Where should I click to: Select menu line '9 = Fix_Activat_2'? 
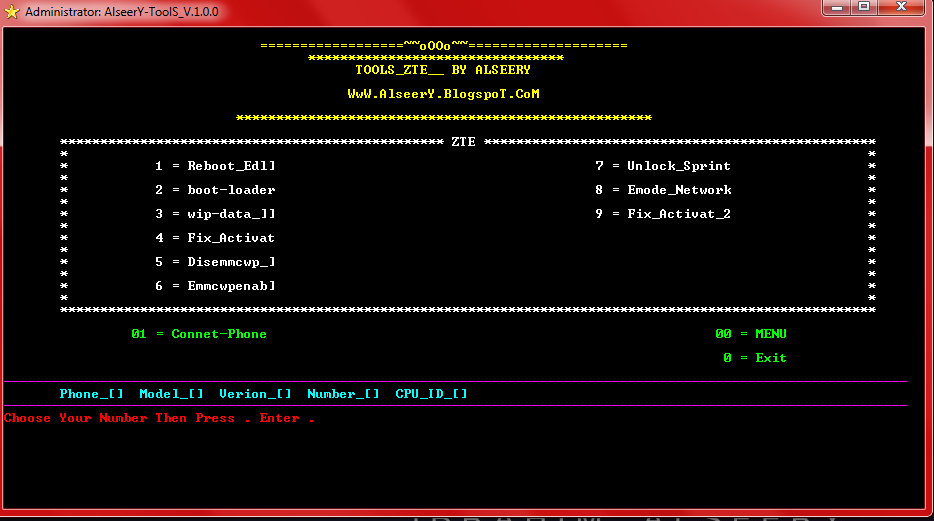tap(662, 214)
